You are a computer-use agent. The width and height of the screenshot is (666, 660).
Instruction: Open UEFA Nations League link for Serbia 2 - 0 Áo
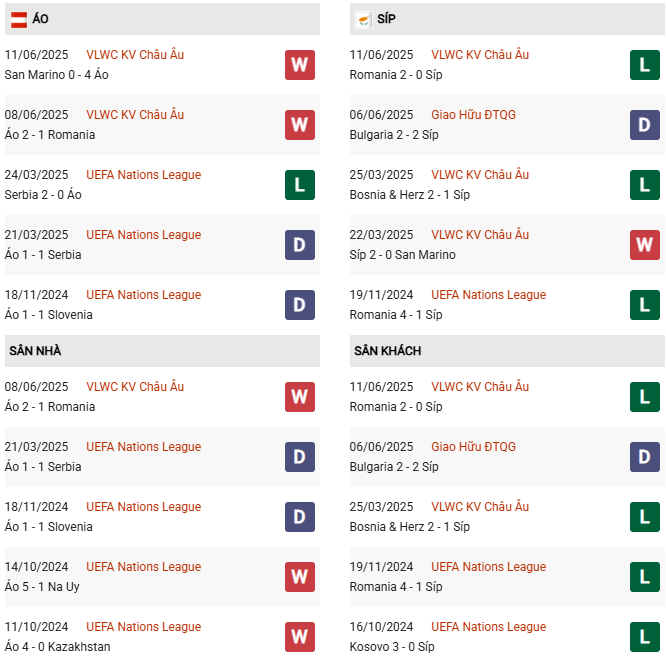point(144,175)
